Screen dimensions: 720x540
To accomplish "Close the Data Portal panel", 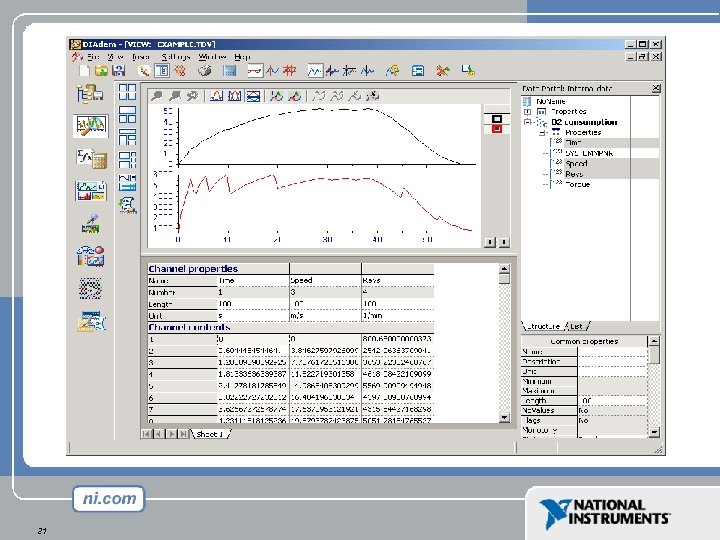I will point(656,88).
